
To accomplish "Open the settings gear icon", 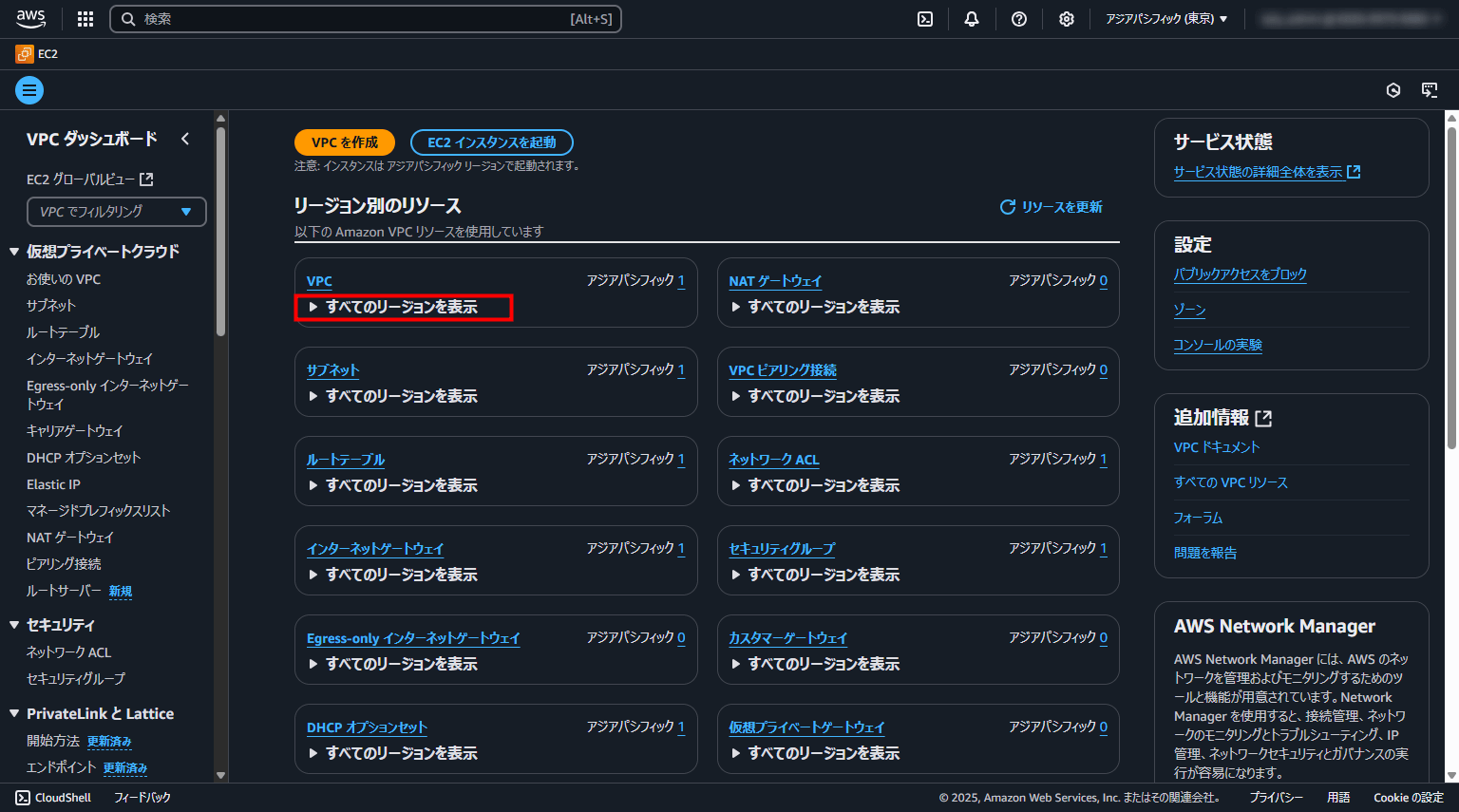I will (1067, 19).
